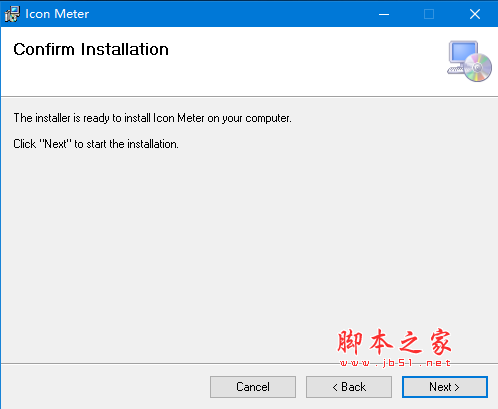Screen dimensions: 498x409
Task: Click the CD disc in the setup graphic
Action: (478, 67)
